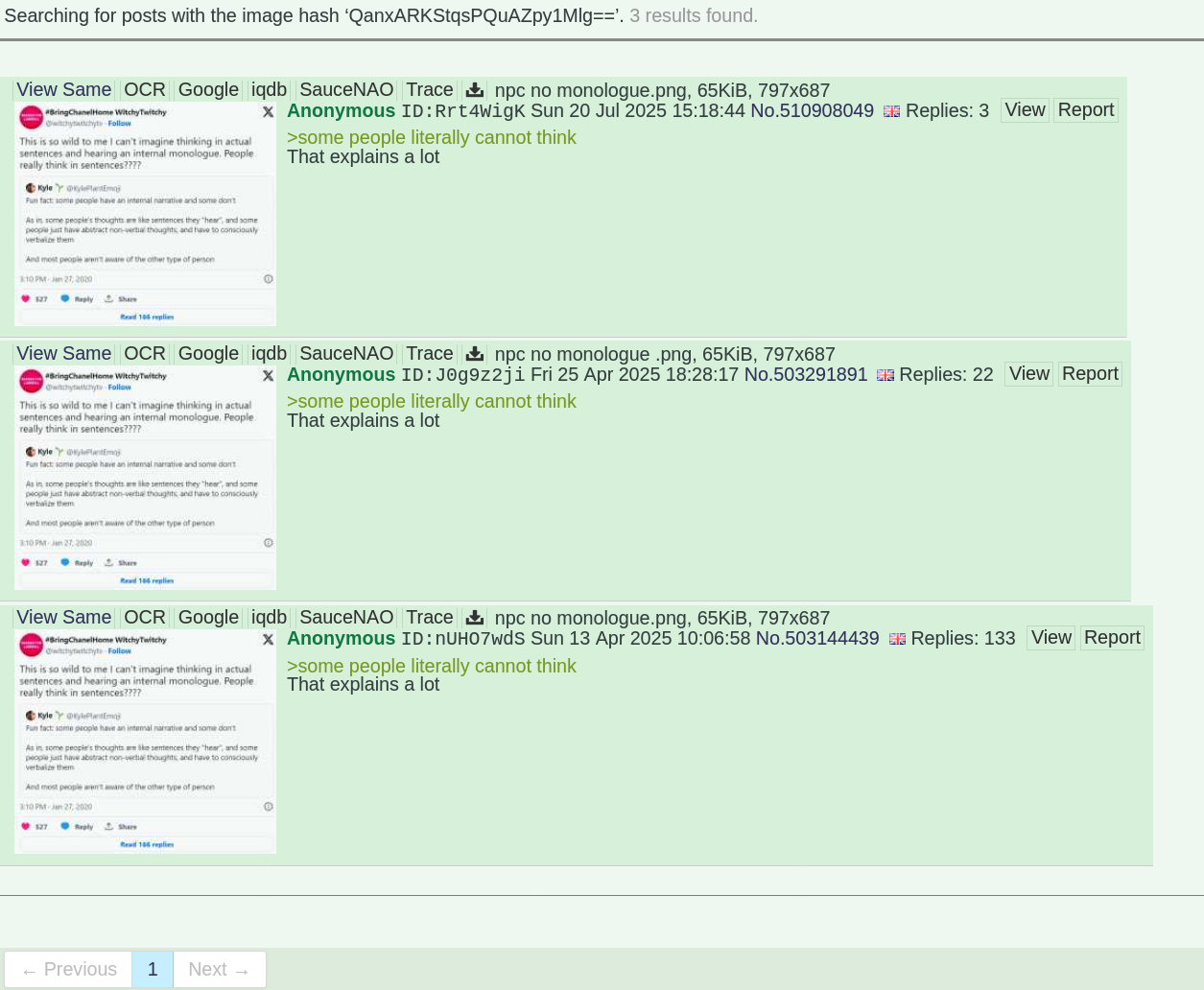This screenshot has height=990, width=1204.
Task: Click poster ID J0g9z2ji
Action: 463,375
